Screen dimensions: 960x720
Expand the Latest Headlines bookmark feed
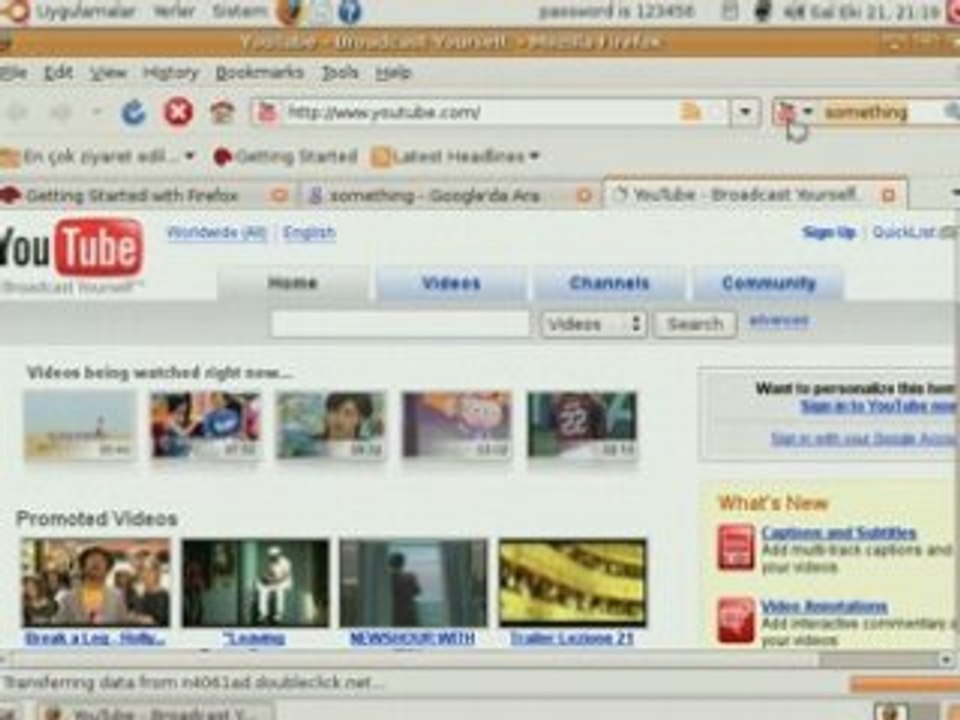[x=454, y=157]
